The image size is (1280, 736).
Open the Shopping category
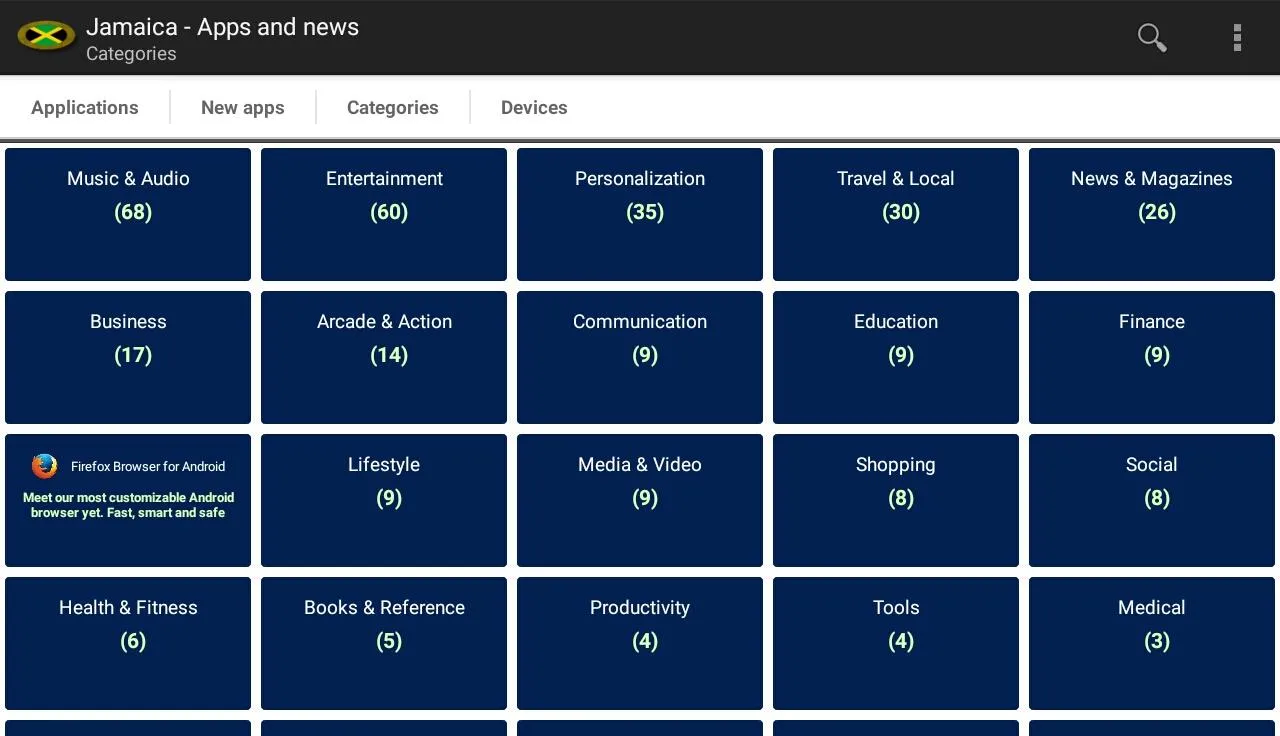[896, 500]
